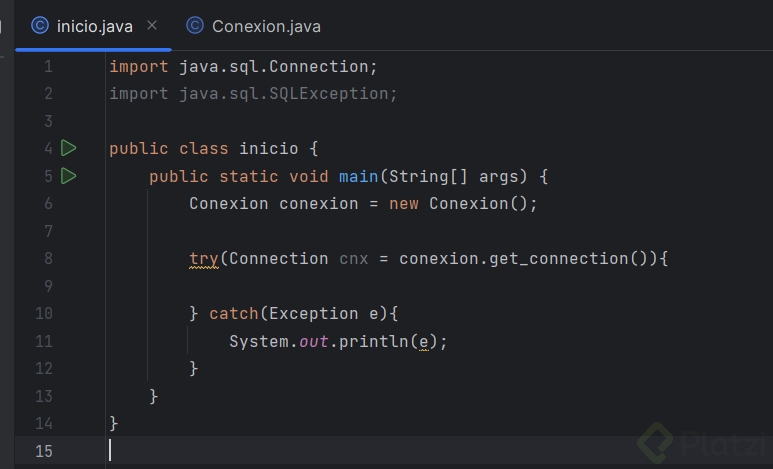This screenshot has height=469, width=773.
Task: Click the closing brace on line 14
Action: coord(114,423)
